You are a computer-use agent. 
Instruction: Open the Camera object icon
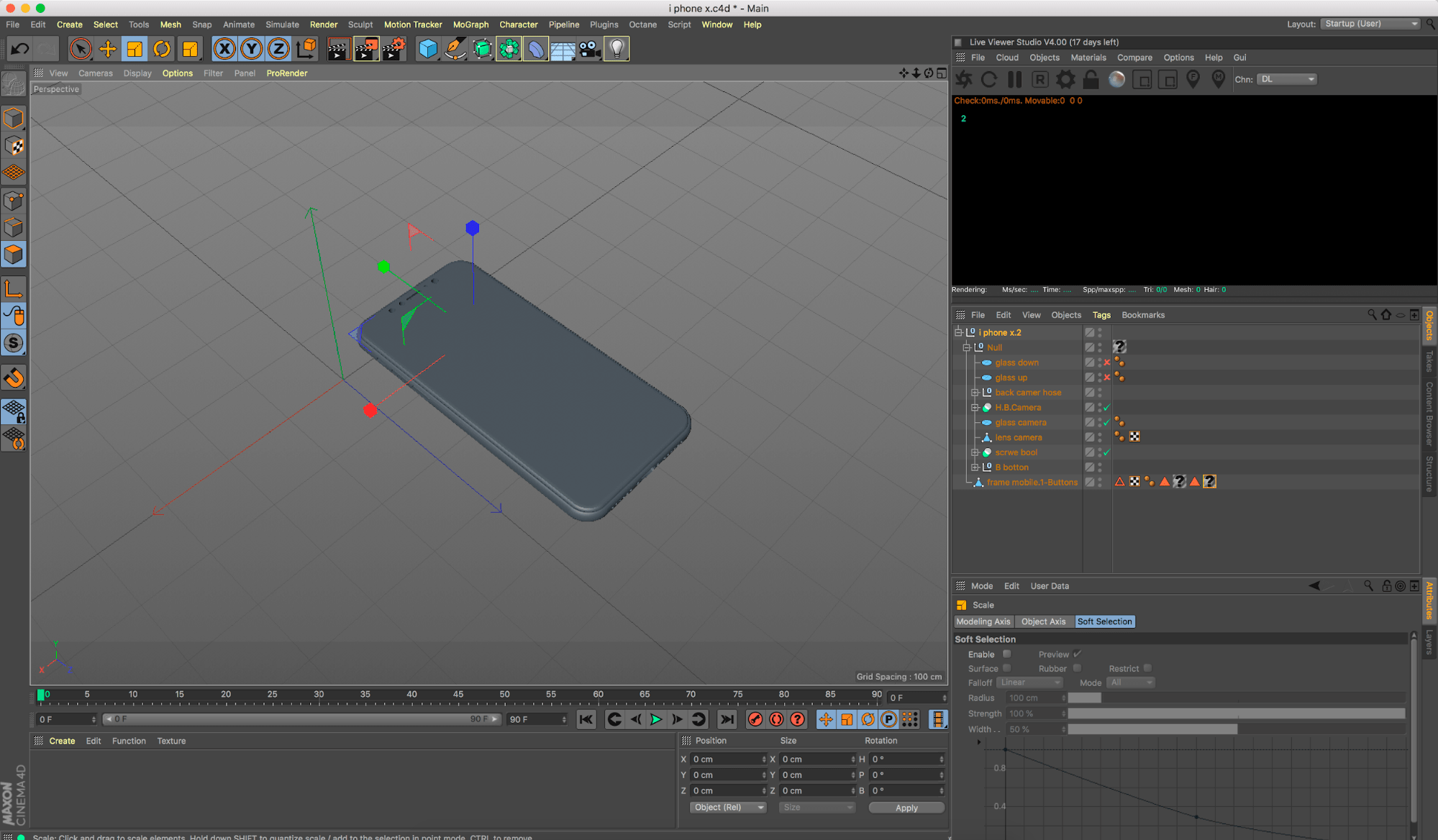[589, 49]
